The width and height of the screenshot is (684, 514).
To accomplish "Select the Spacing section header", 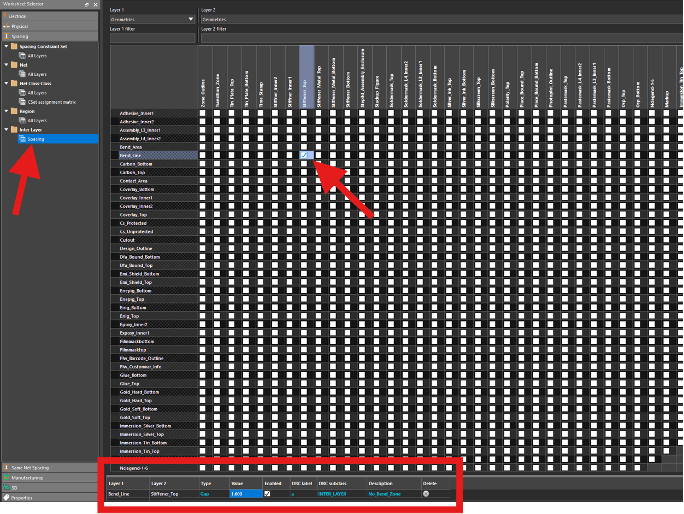I will coord(50,36).
